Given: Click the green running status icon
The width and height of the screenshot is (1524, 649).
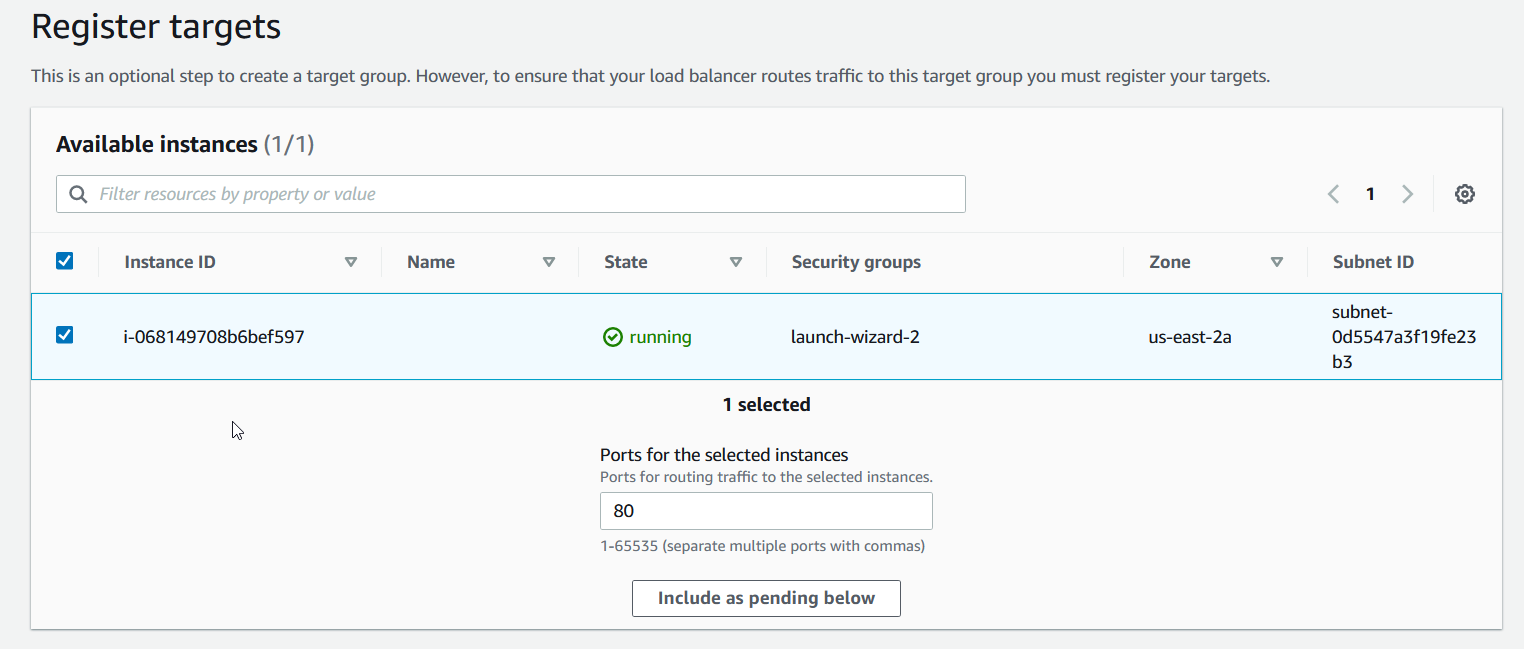Looking at the screenshot, I should tap(613, 338).
